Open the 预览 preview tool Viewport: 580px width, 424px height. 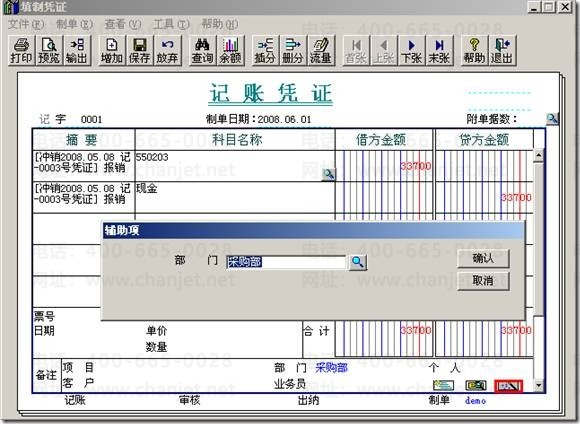(49, 51)
